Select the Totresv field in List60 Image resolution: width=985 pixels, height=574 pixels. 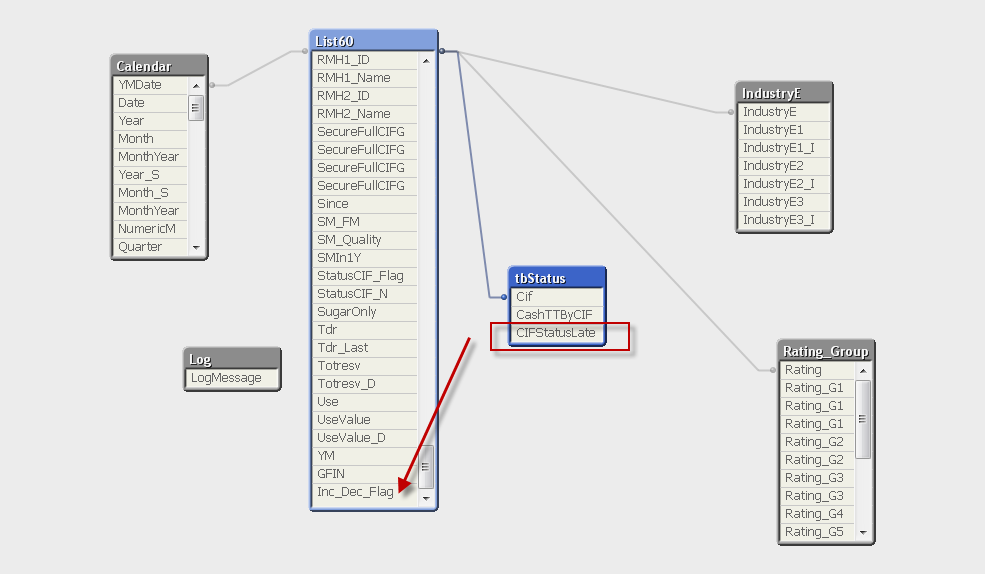tap(365, 366)
